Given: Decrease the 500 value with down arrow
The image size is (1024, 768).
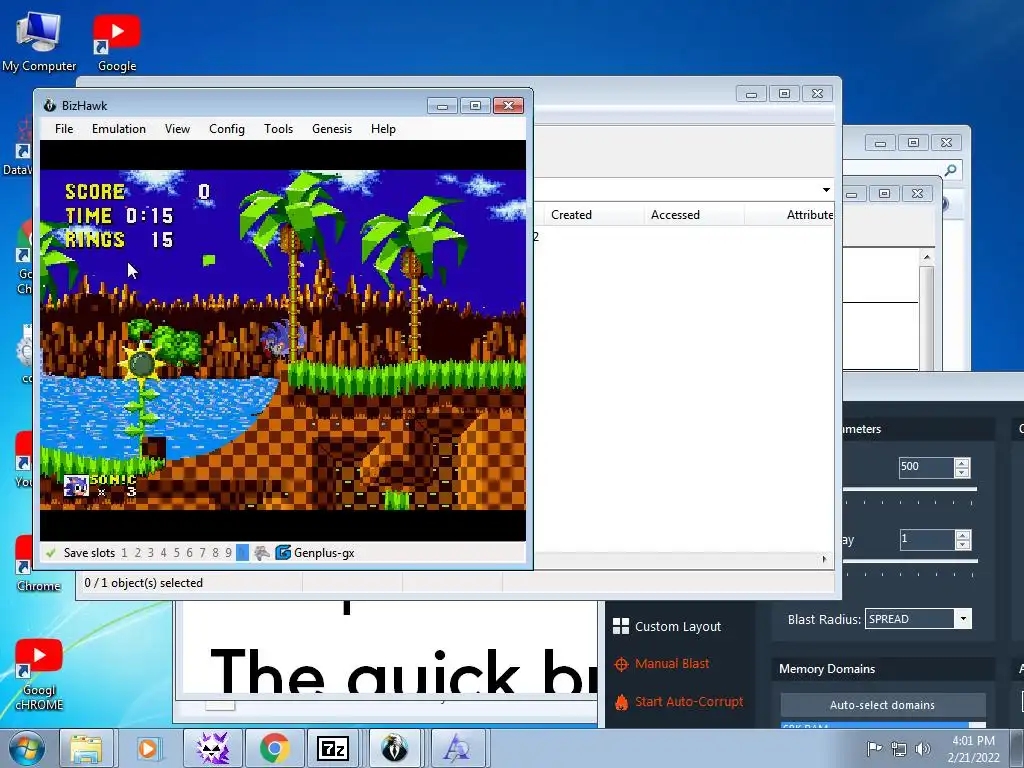Looking at the screenshot, I should [x=962, y=472].
